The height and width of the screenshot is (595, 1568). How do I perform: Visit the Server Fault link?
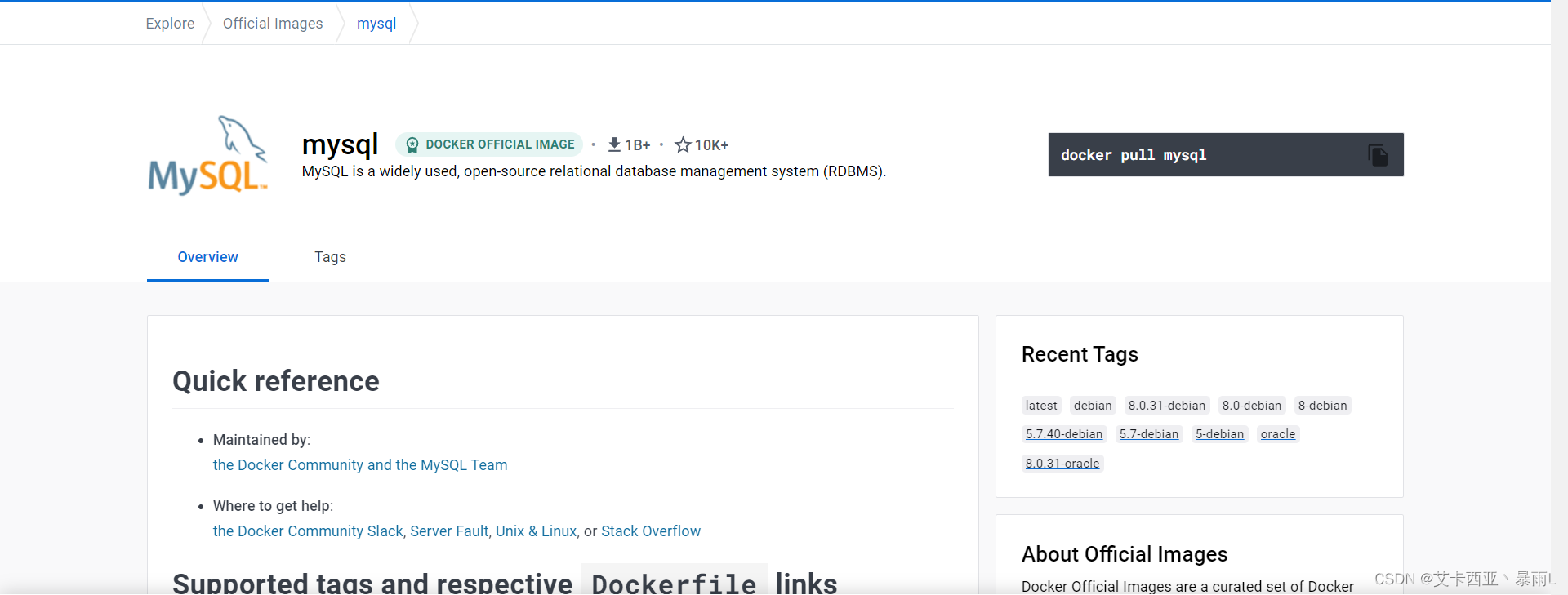(449, 531)
